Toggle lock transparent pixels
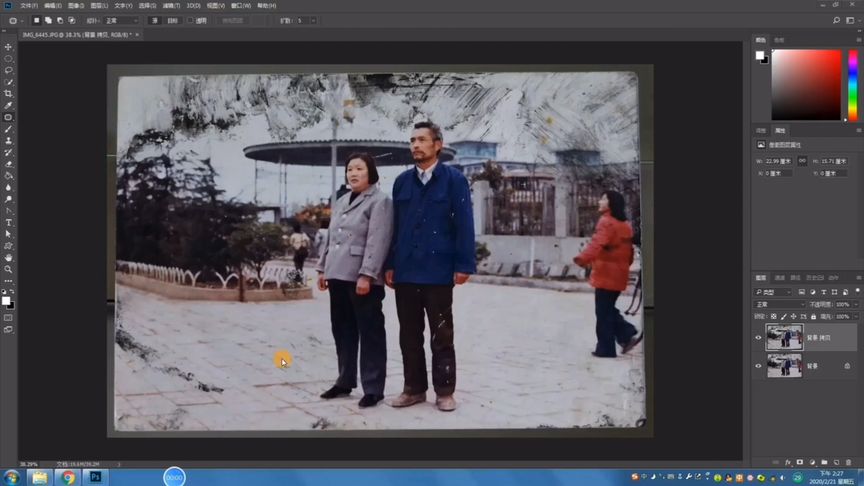 point(774,317)
